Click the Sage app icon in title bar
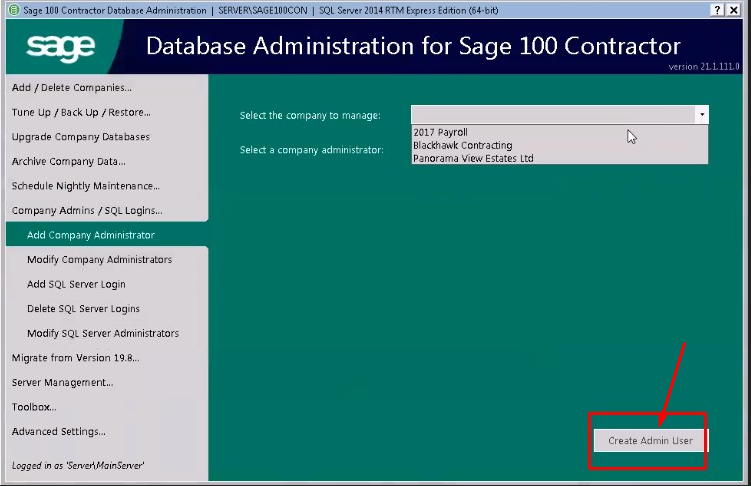Screen dimensions: 751x486 click(x=14, y=10)
